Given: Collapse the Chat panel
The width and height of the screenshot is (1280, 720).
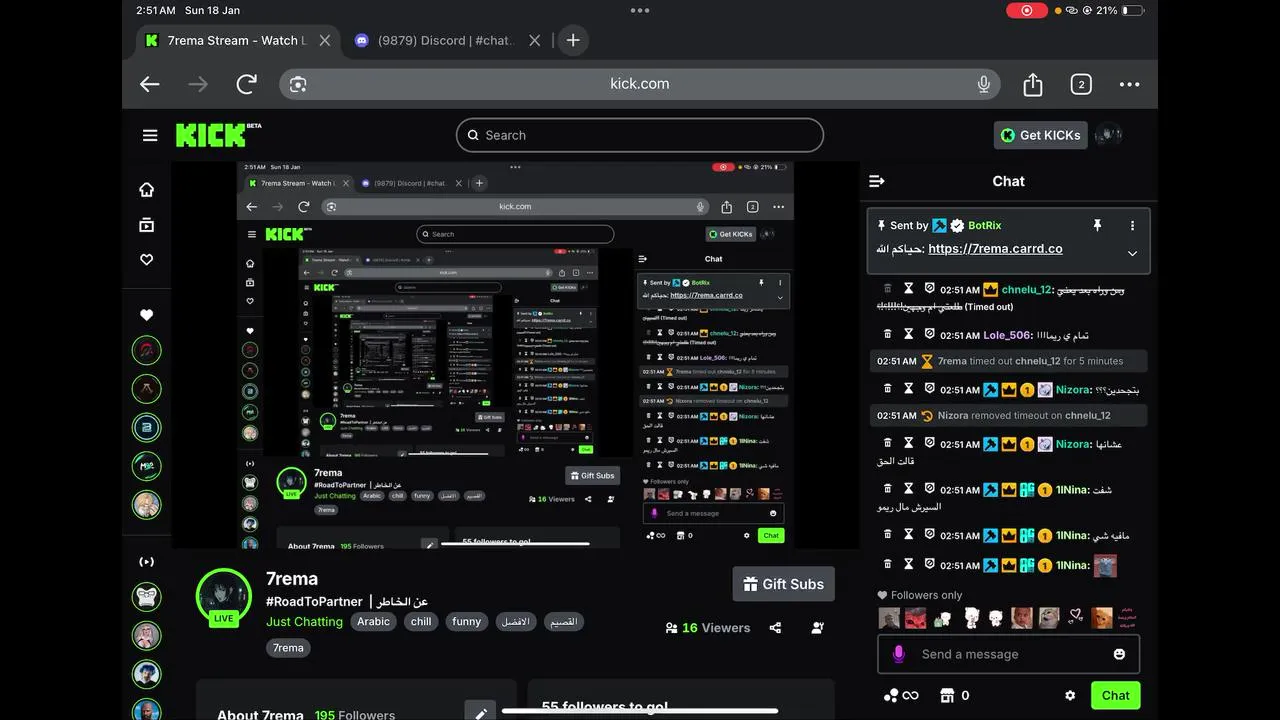Looking at the screenshot, I should (x=877, y=181).
